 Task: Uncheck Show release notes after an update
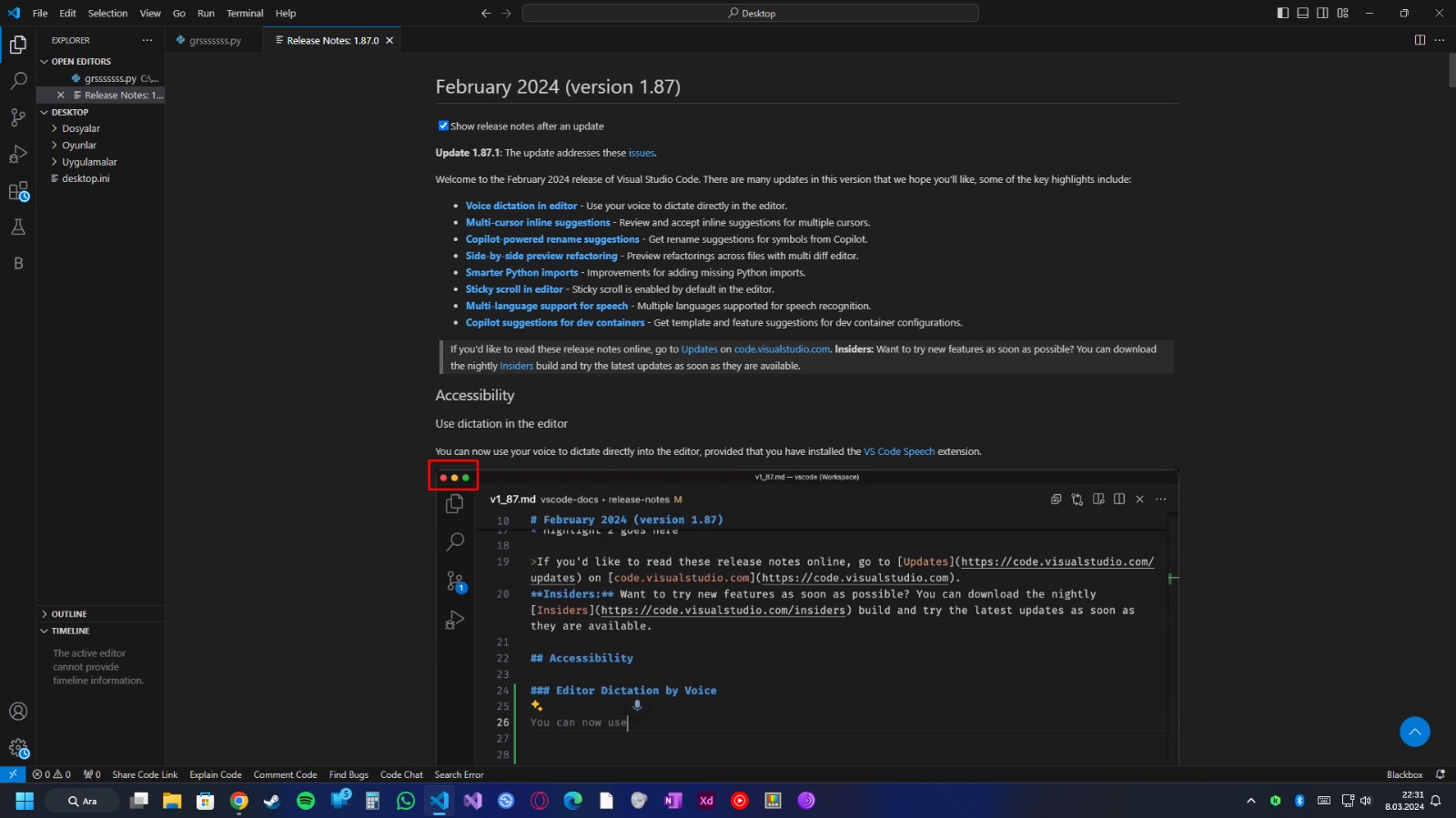click(x=443, y=126)
